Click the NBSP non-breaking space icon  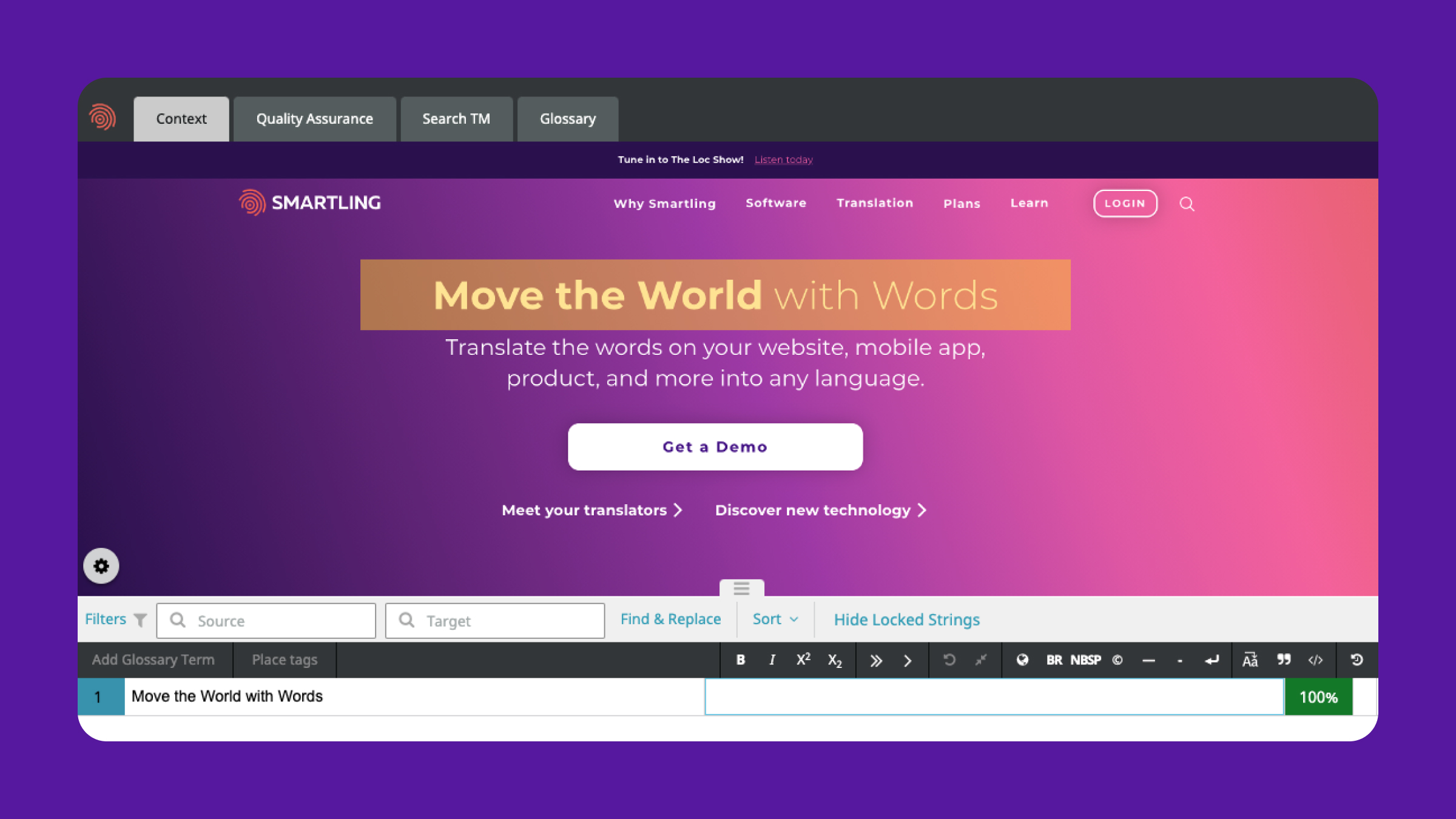(x=1086, y=660)
